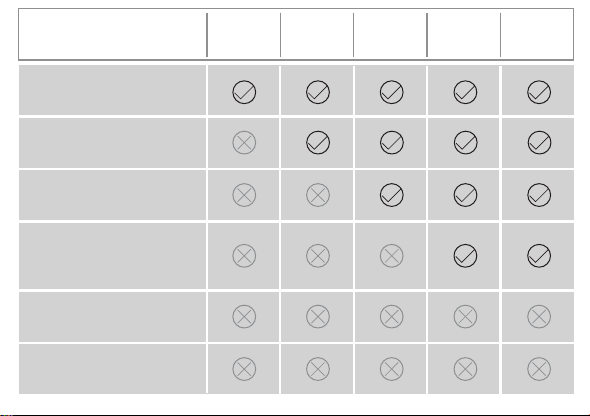The image size is (590, 416).
Task: Click the checkmark in second row, fourth column
Action: (x=465, y=143)
